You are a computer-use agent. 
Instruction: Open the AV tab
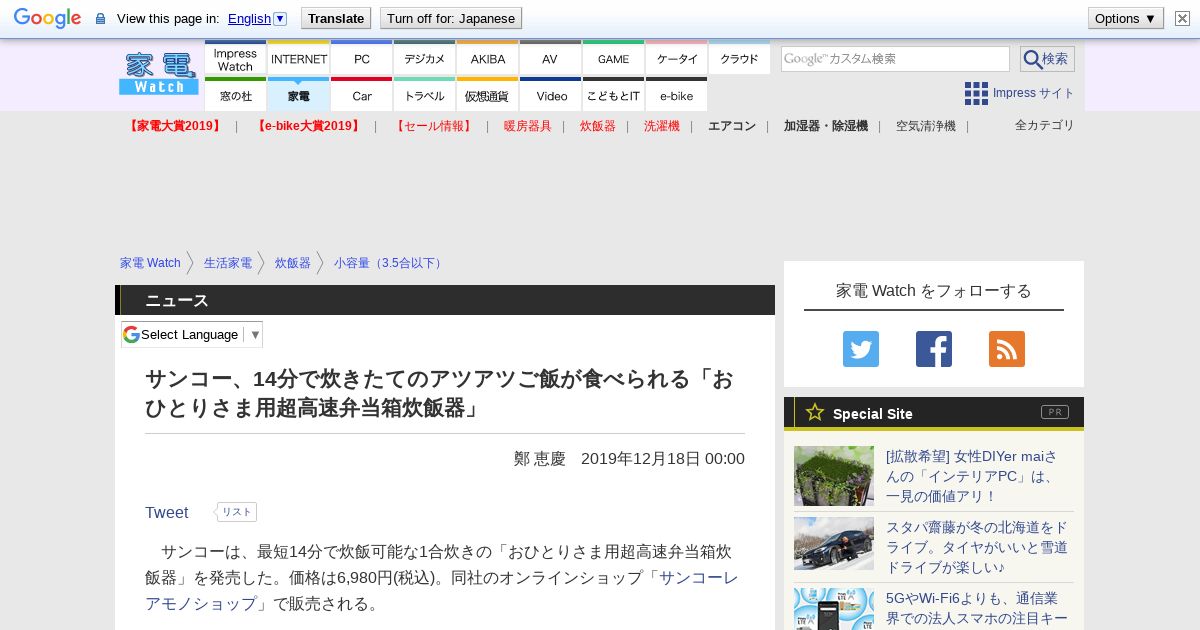550,59
